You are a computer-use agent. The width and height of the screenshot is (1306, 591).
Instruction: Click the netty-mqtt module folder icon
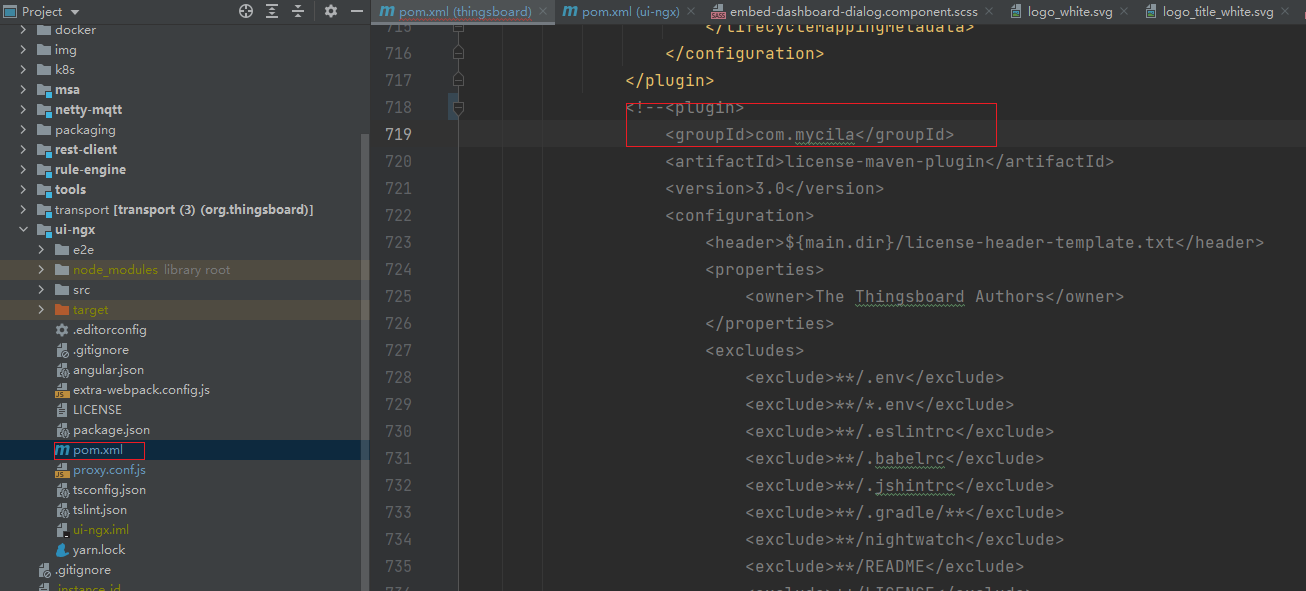tap(44, 110)
